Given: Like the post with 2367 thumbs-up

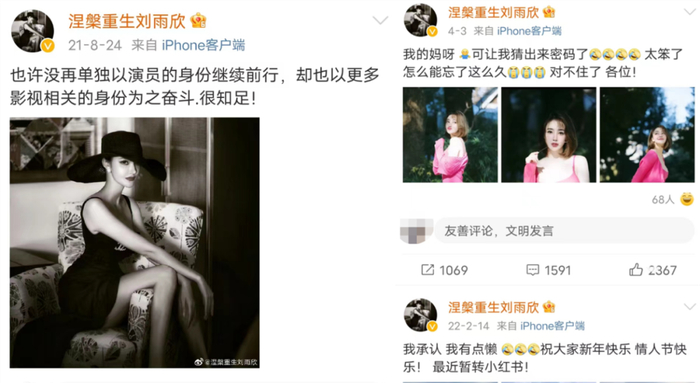Looking at the screenshot, I should click(636, 269).
